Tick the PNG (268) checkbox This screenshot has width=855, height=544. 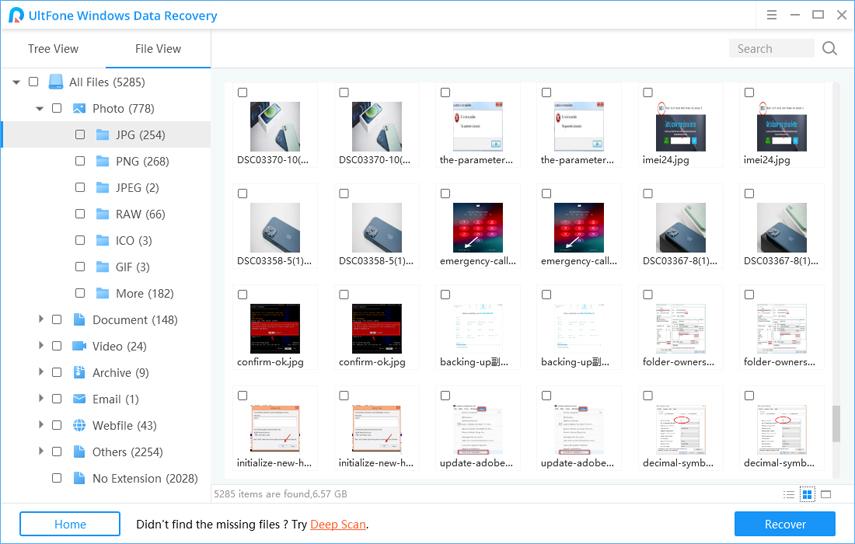pos(80,161)
